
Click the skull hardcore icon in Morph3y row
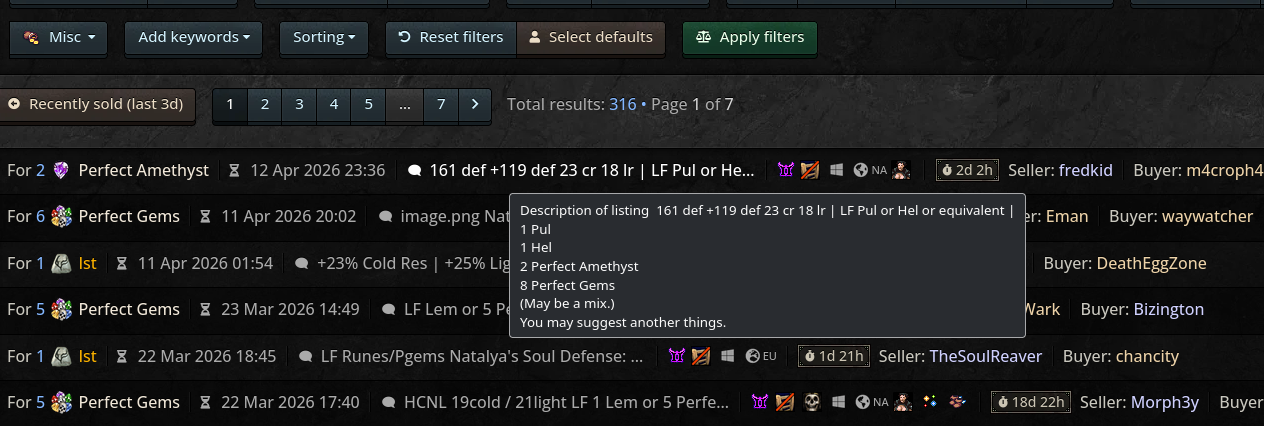[x=811, y=402]
